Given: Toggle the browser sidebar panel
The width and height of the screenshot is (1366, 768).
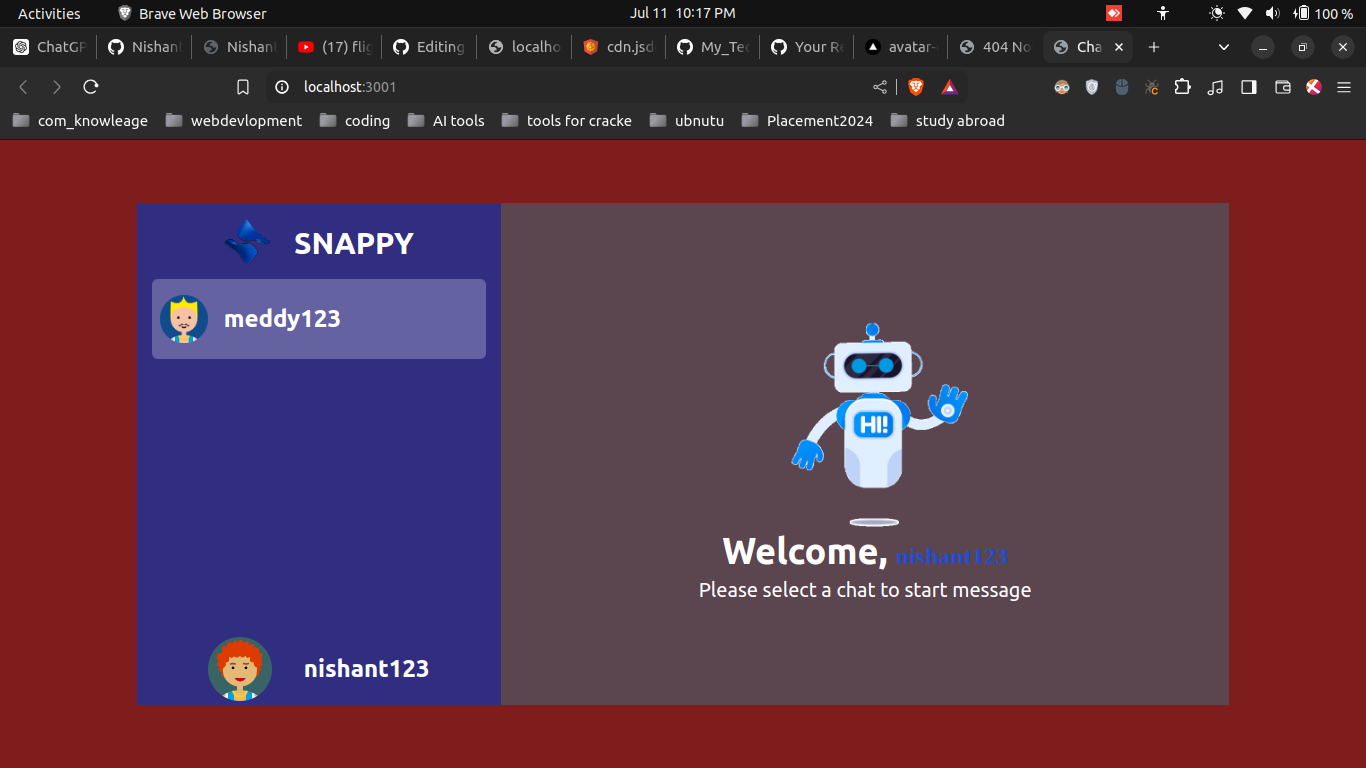Looking at the screenshot, I should click(x=1248, y=87).
